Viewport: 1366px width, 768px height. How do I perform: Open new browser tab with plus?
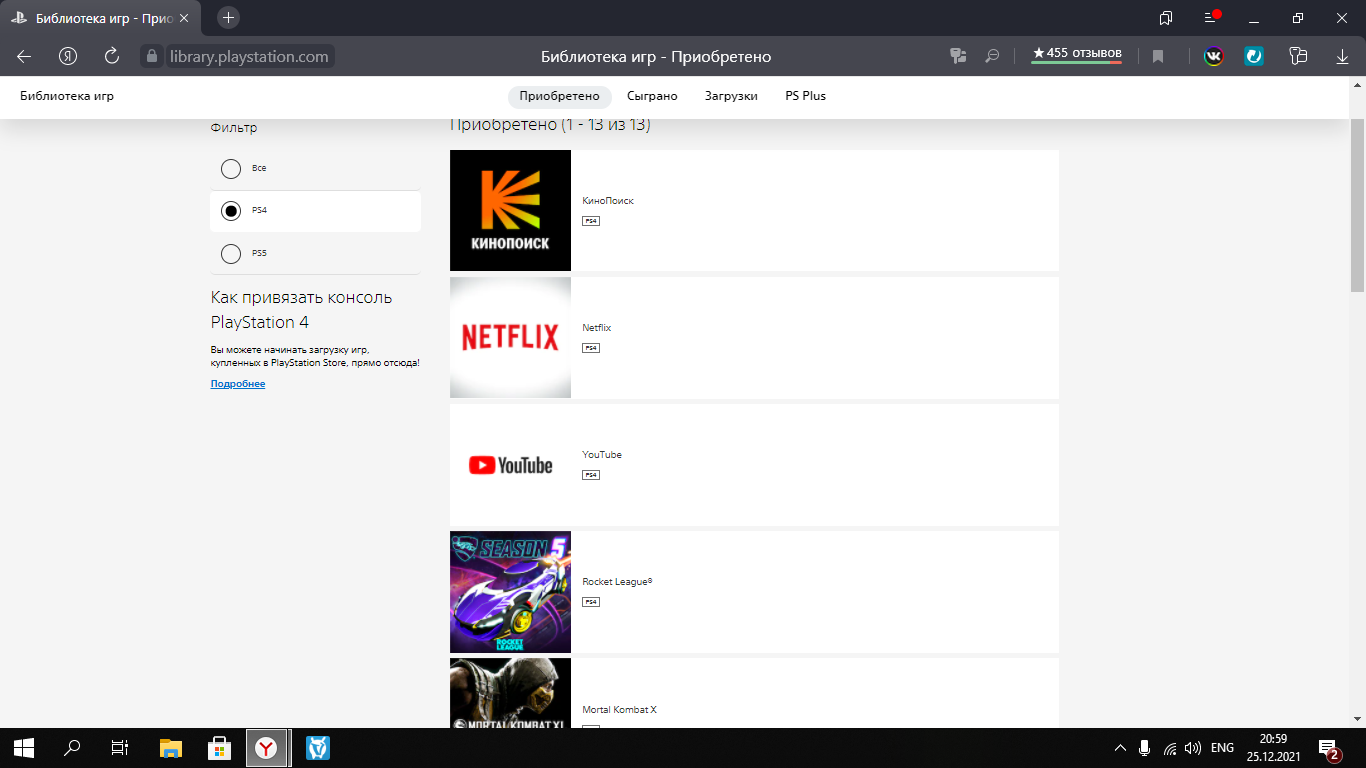tap(228, 18)
